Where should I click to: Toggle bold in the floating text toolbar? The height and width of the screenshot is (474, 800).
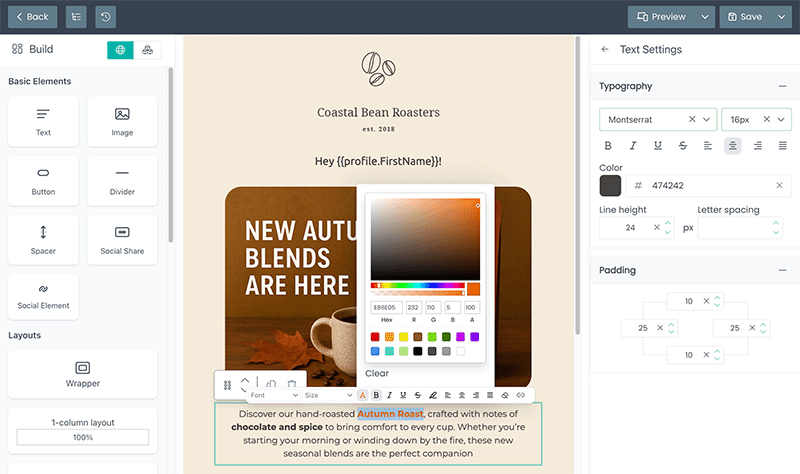click(376, 395)
